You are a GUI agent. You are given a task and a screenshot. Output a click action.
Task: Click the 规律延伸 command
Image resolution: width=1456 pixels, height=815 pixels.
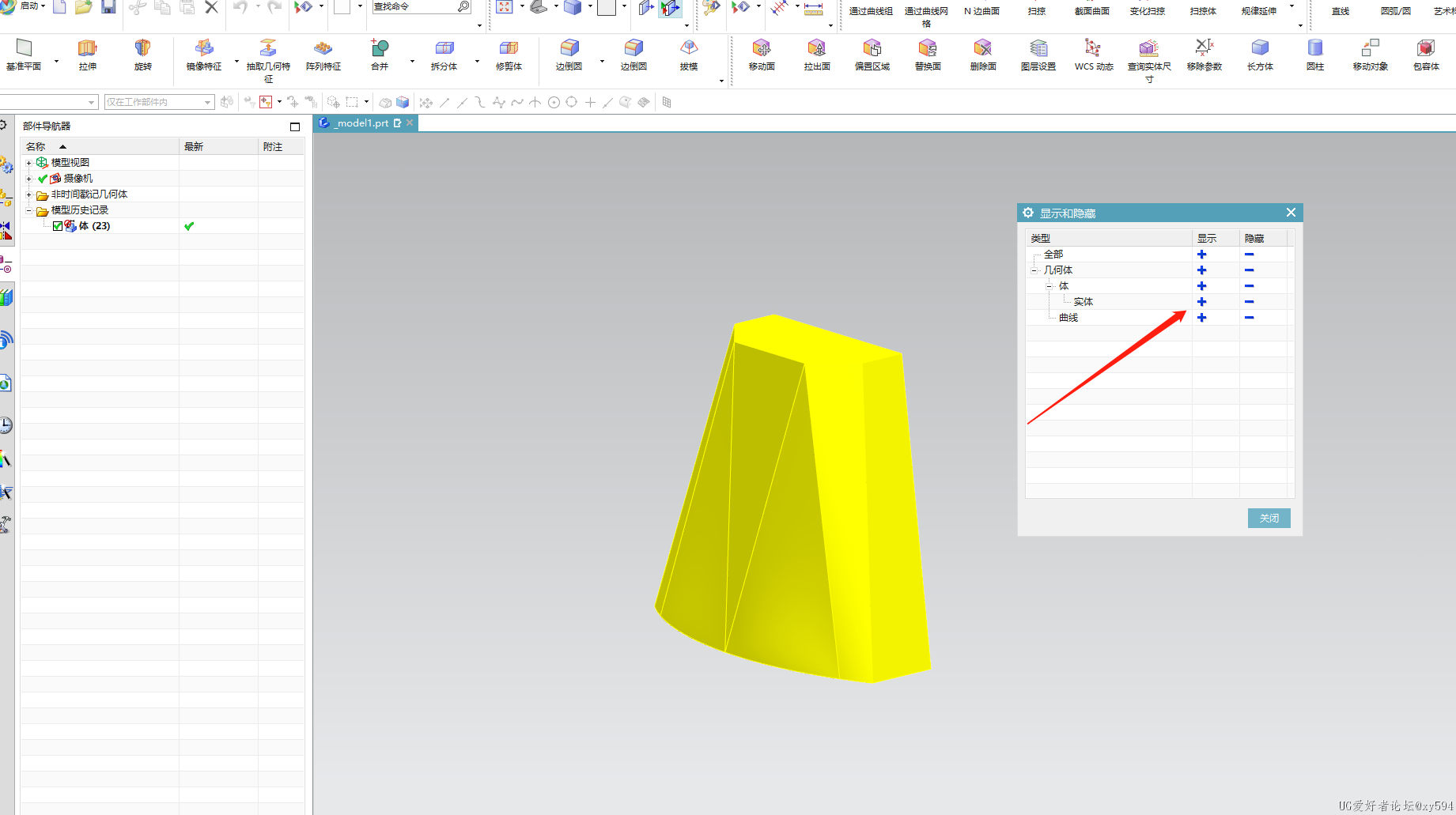coord(1258,11)
